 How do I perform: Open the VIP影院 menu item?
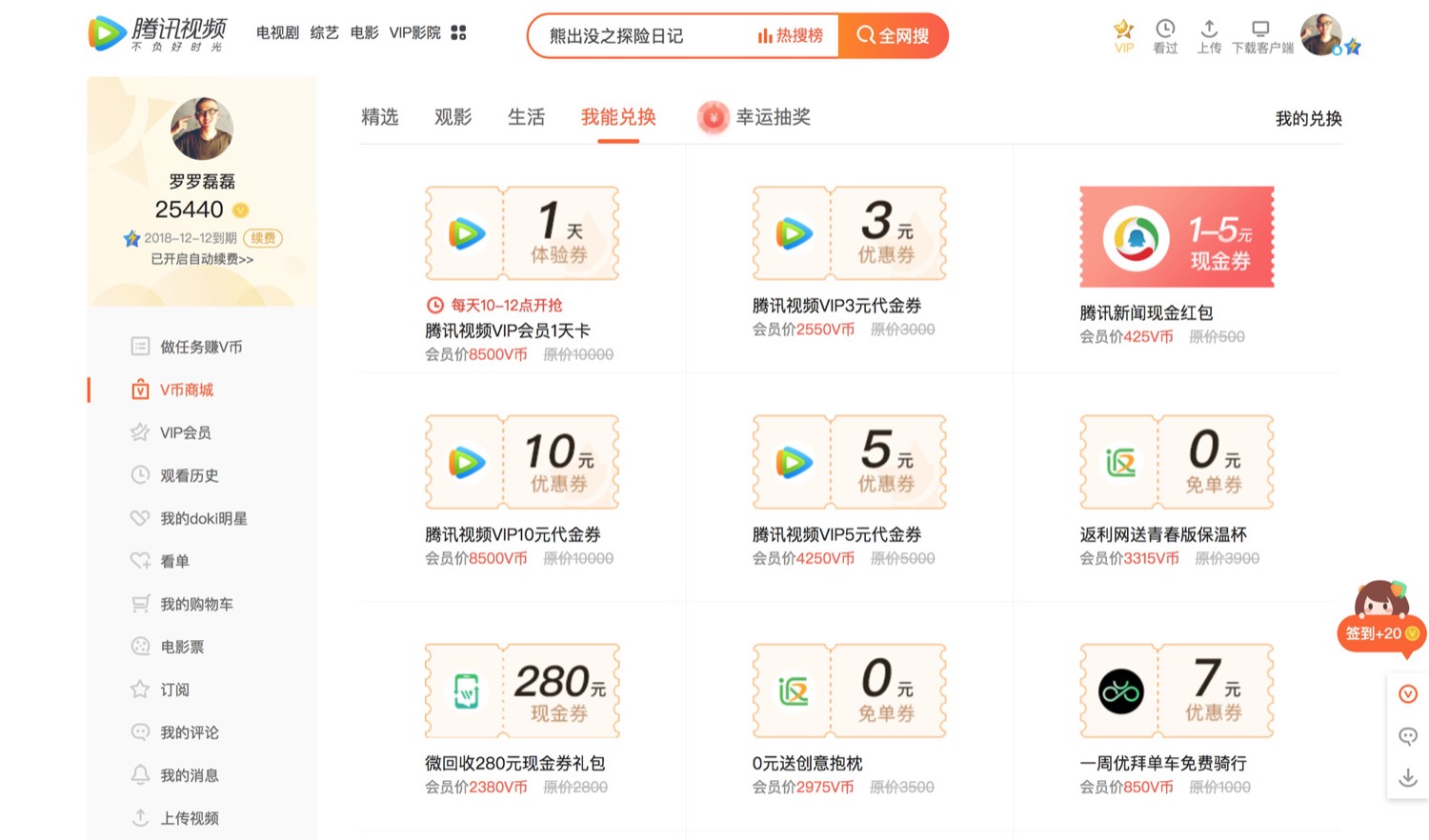(414, 32)
